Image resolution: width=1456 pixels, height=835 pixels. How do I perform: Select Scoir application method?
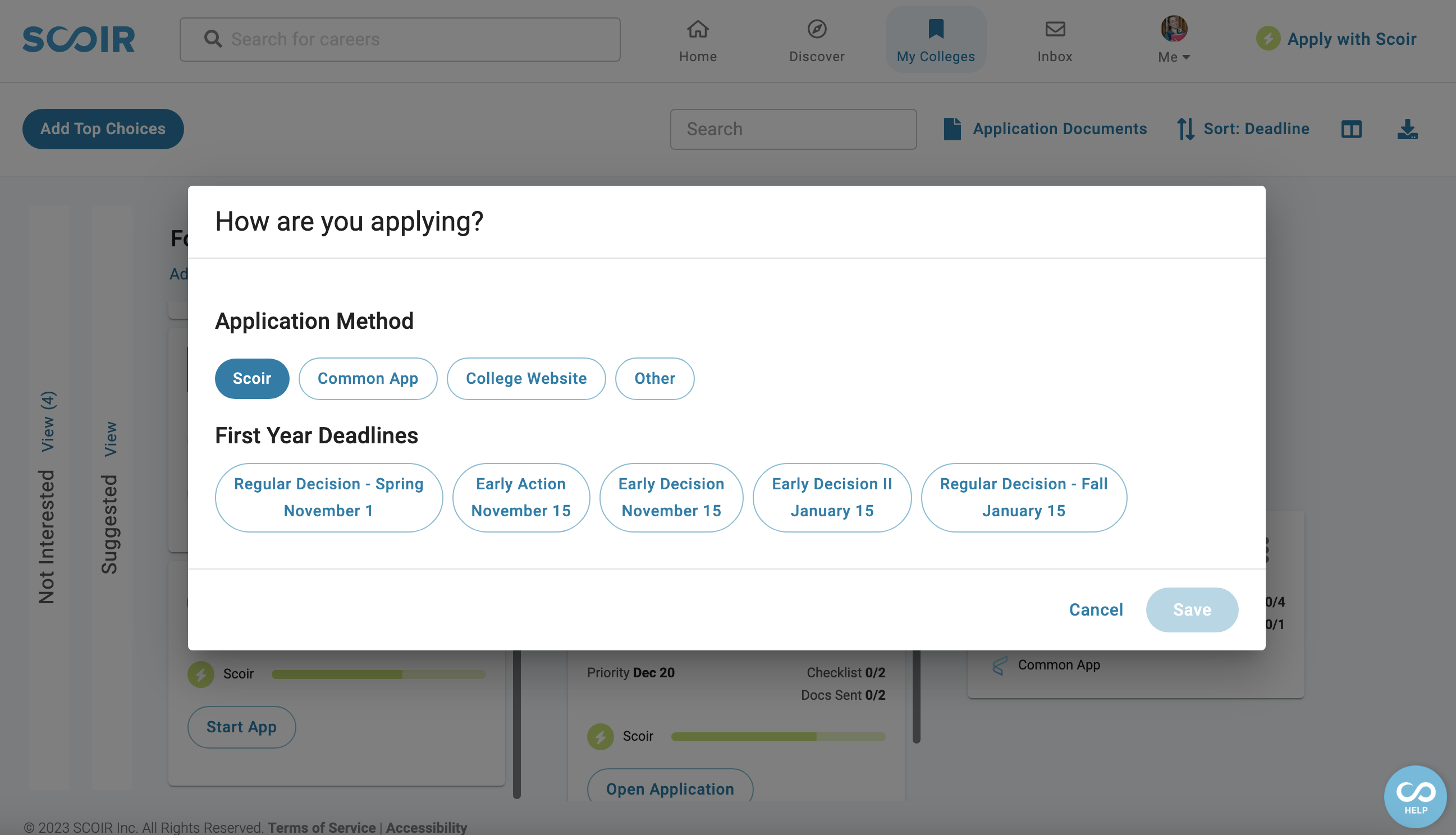click(x=252, y=379)
